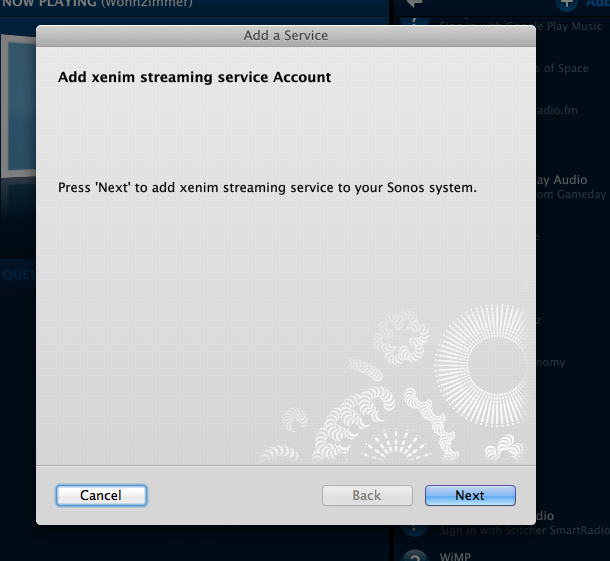This screenshot has width=610, height=561.
Task: Cancel the Add a Service dialog
Action: 101,495
